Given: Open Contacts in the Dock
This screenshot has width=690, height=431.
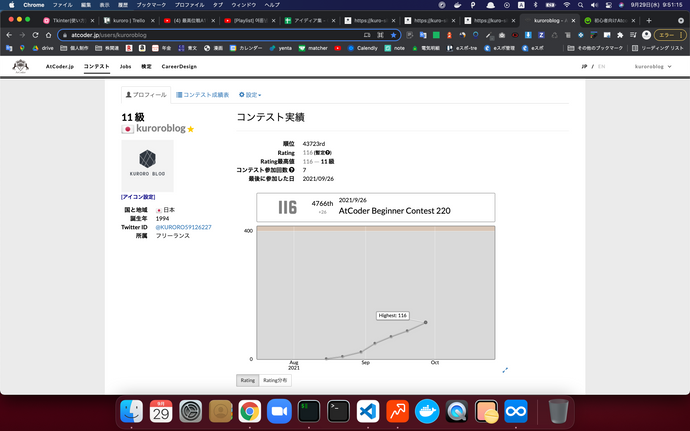Looking at the screenshot, I should 220,412.
